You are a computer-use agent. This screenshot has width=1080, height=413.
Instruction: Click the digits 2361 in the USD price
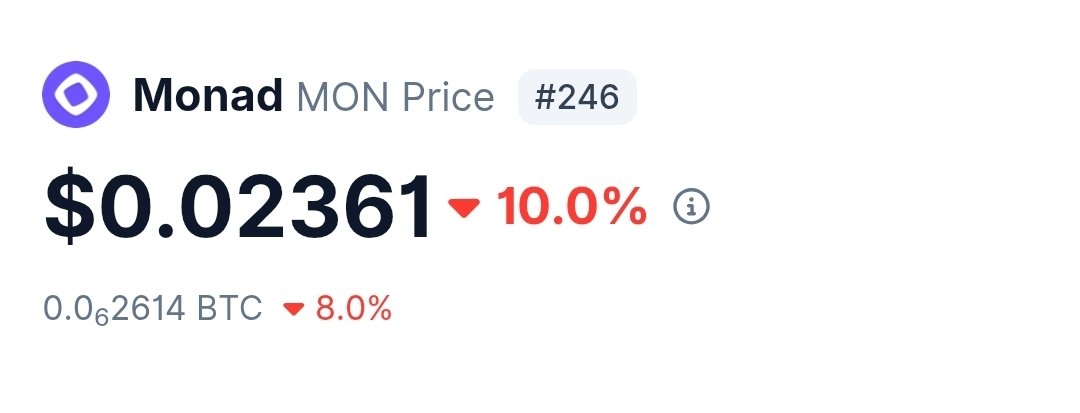coord(325,207)
